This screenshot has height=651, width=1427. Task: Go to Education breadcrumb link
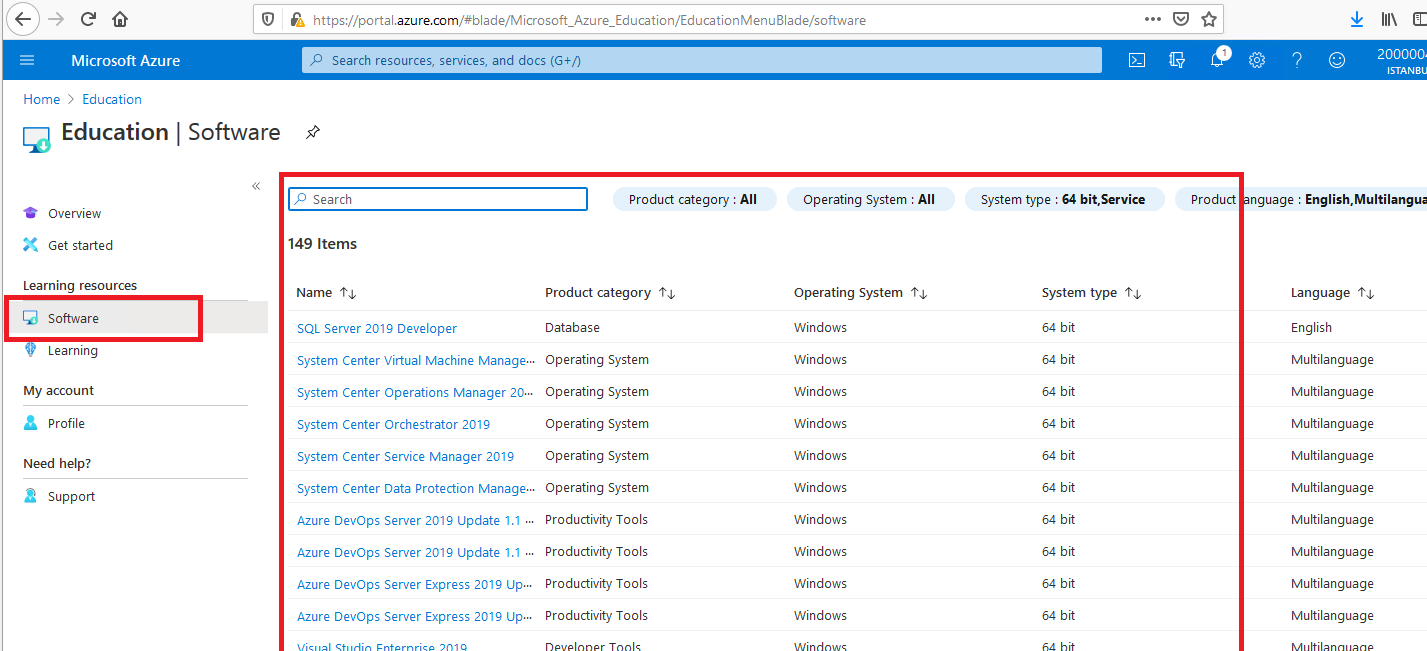coord(112,99)
